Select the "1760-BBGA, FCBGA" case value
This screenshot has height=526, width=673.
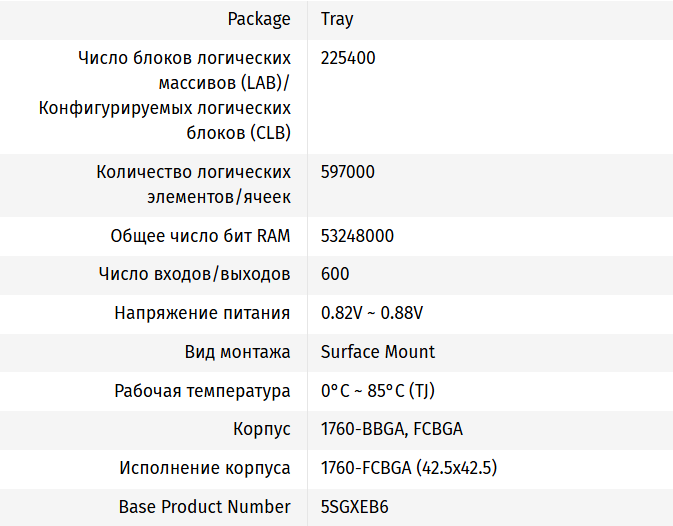coord(392,429)
